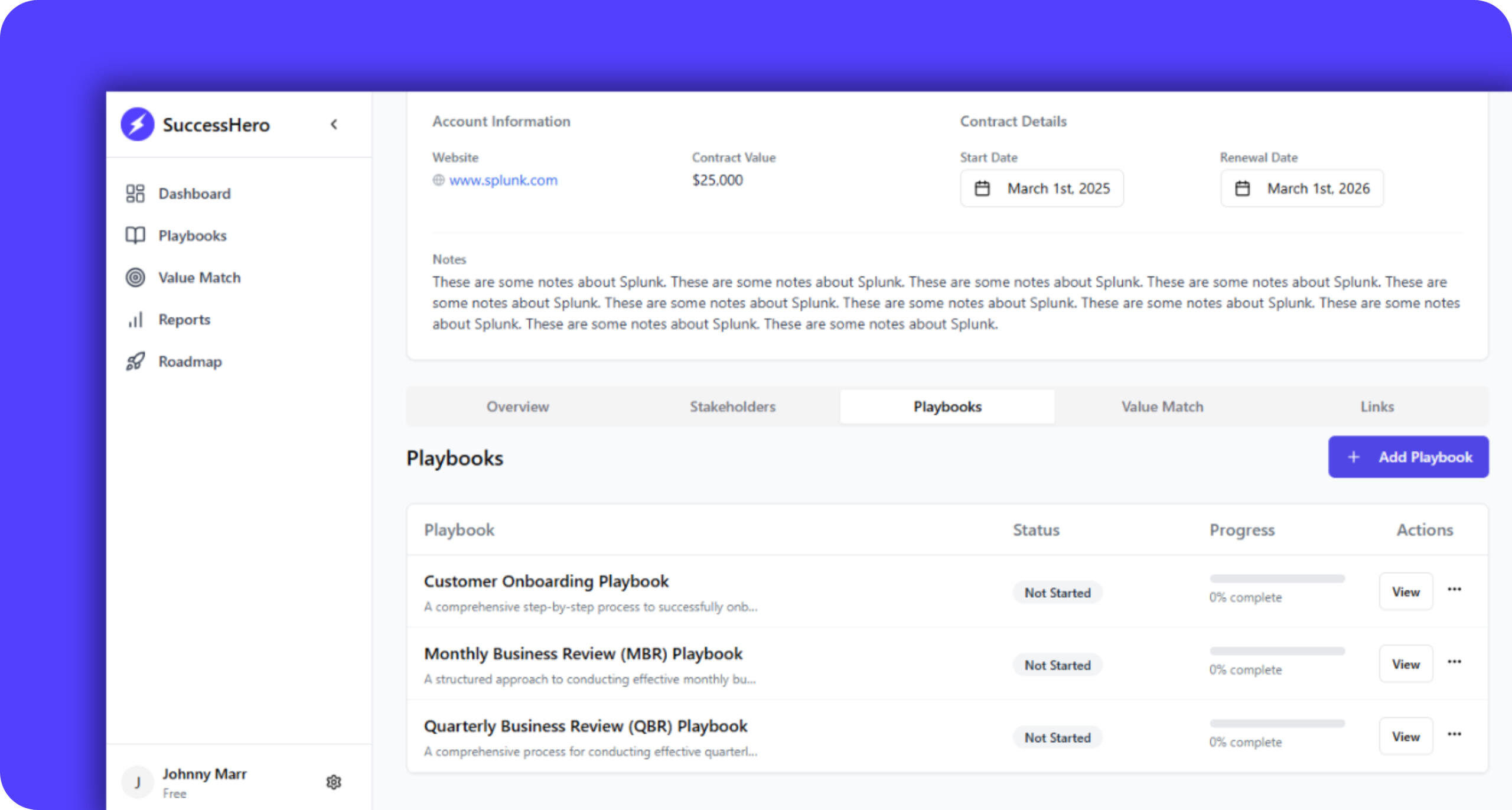The width and height of the screenshot is (1512, 810).
Task: Switch to the Stakeholders tab
Action: [732, 406]
